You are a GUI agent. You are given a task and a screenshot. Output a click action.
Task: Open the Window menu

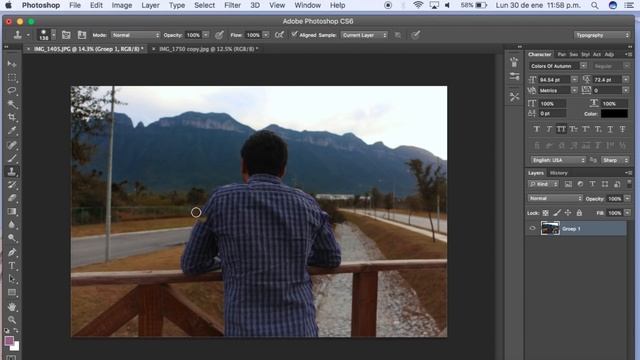[307, 5]
